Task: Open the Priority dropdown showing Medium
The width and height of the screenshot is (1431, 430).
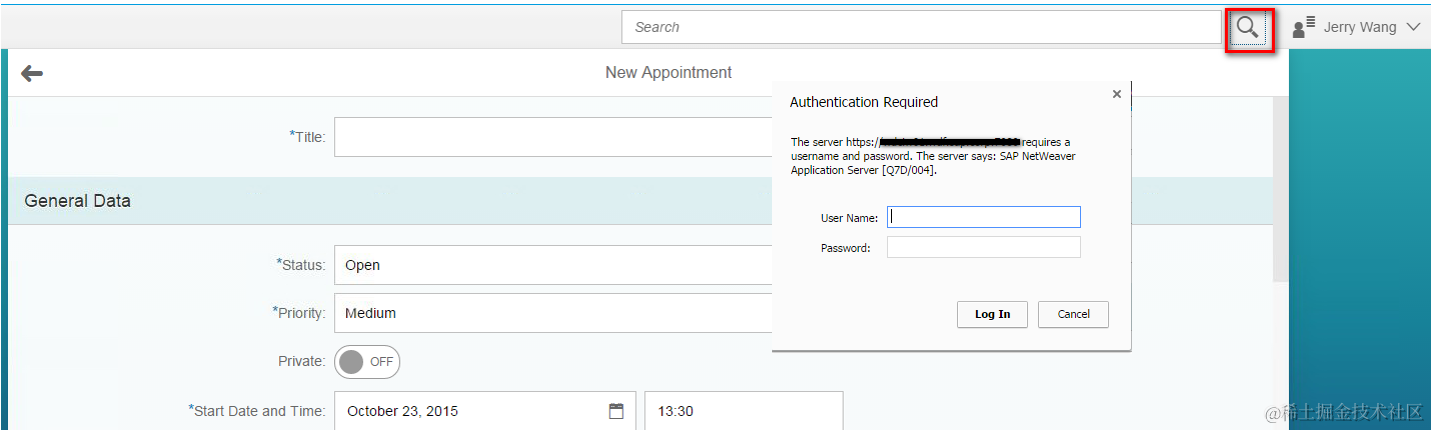Action: [x=553, y=313]
